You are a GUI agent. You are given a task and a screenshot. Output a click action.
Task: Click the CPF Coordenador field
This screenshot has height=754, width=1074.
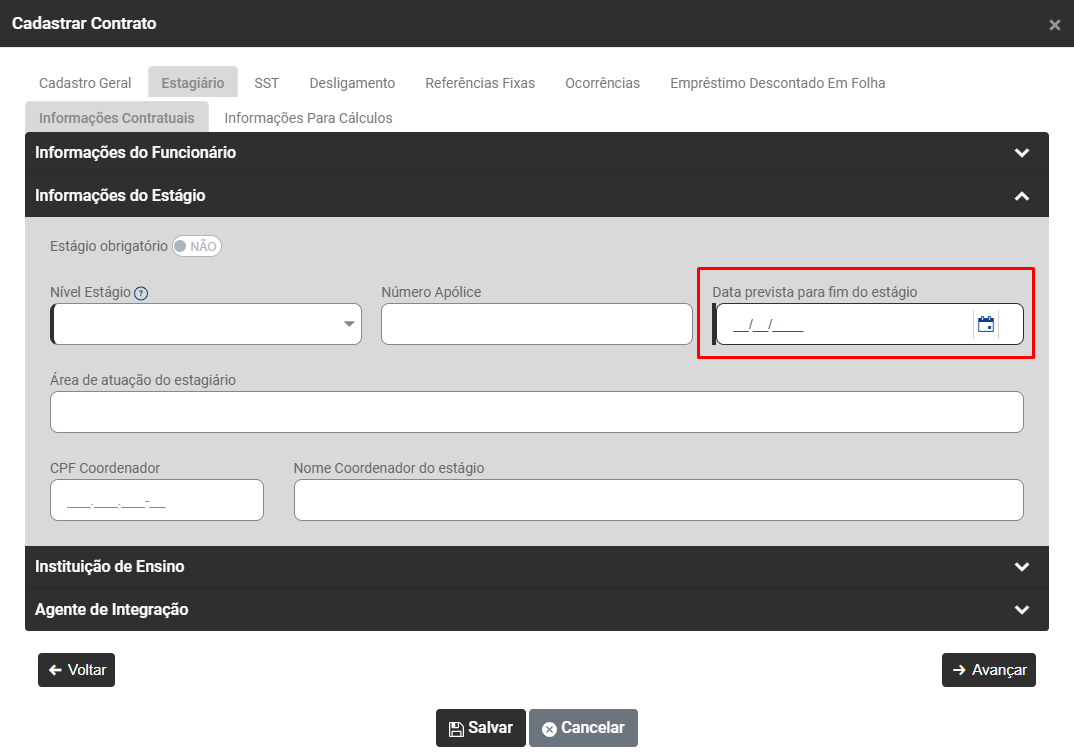click(156, 500)
